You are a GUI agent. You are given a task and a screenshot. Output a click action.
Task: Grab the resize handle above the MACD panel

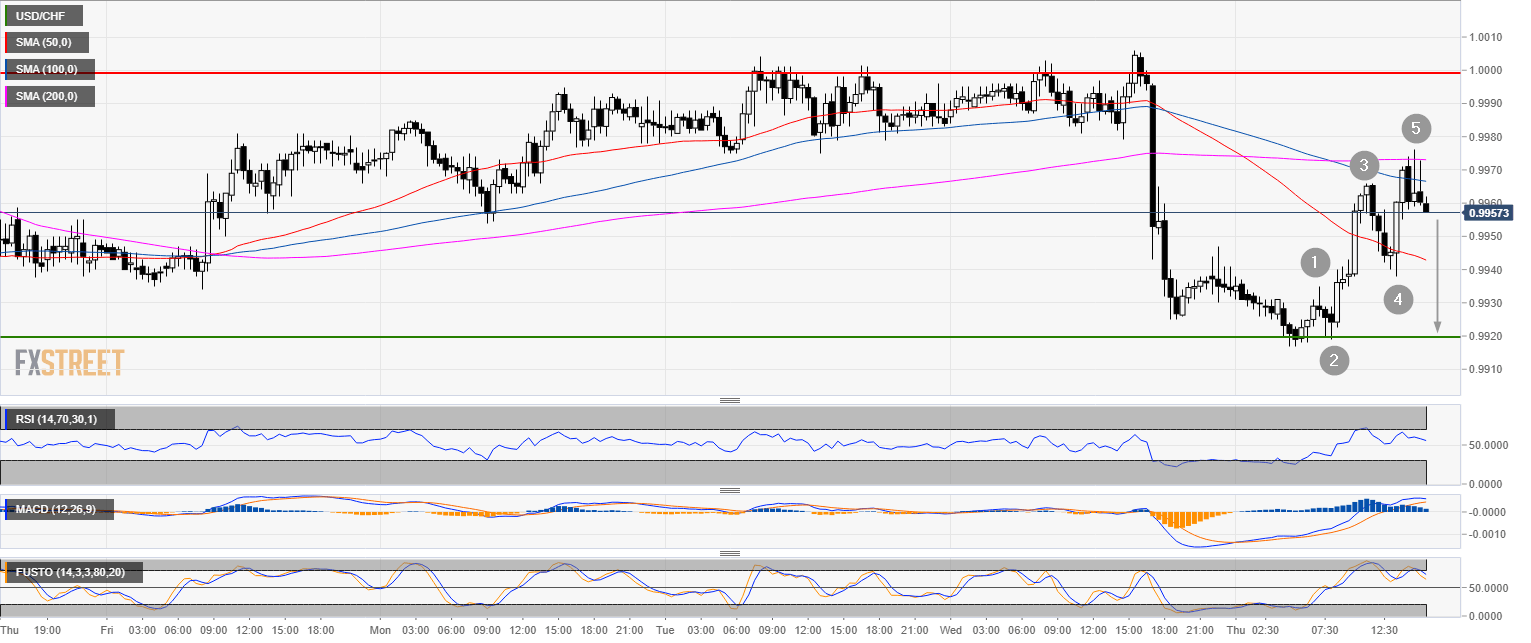pyautogui.click(x=730, y=490)
